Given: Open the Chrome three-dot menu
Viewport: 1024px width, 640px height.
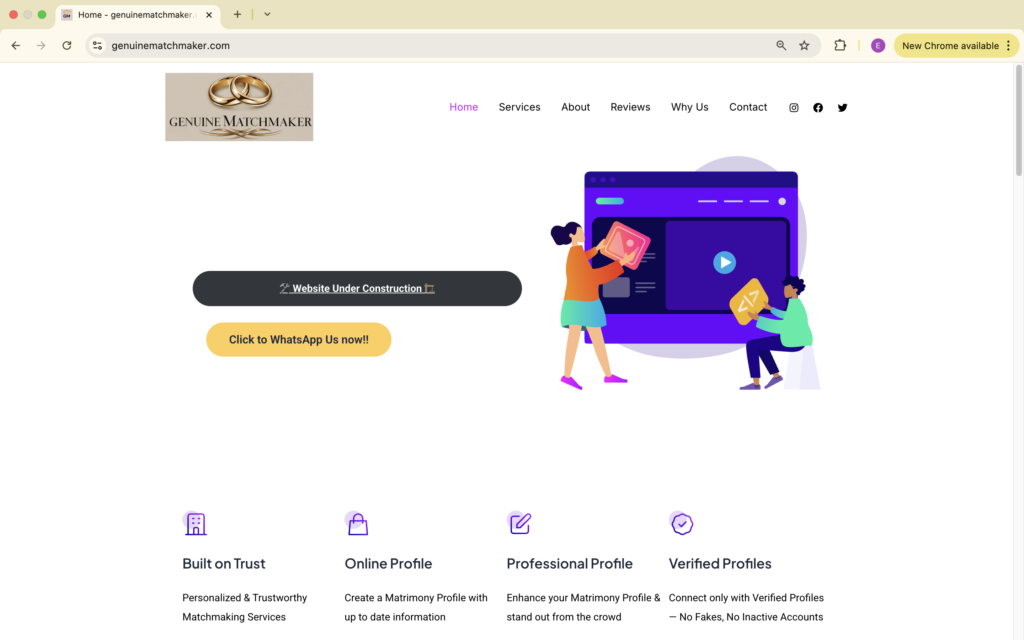Looking at the screenshot, I should [1008, 46].
